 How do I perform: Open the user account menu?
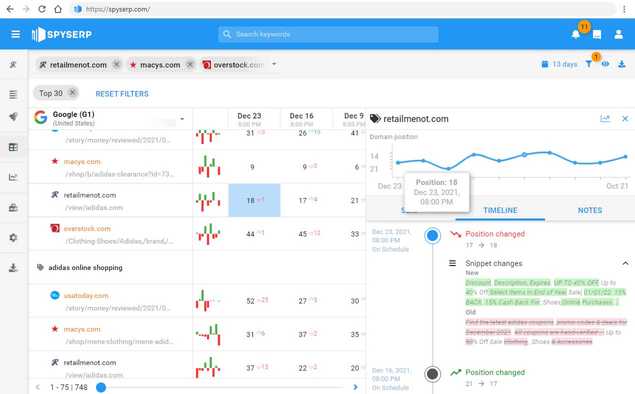(618, 34)
